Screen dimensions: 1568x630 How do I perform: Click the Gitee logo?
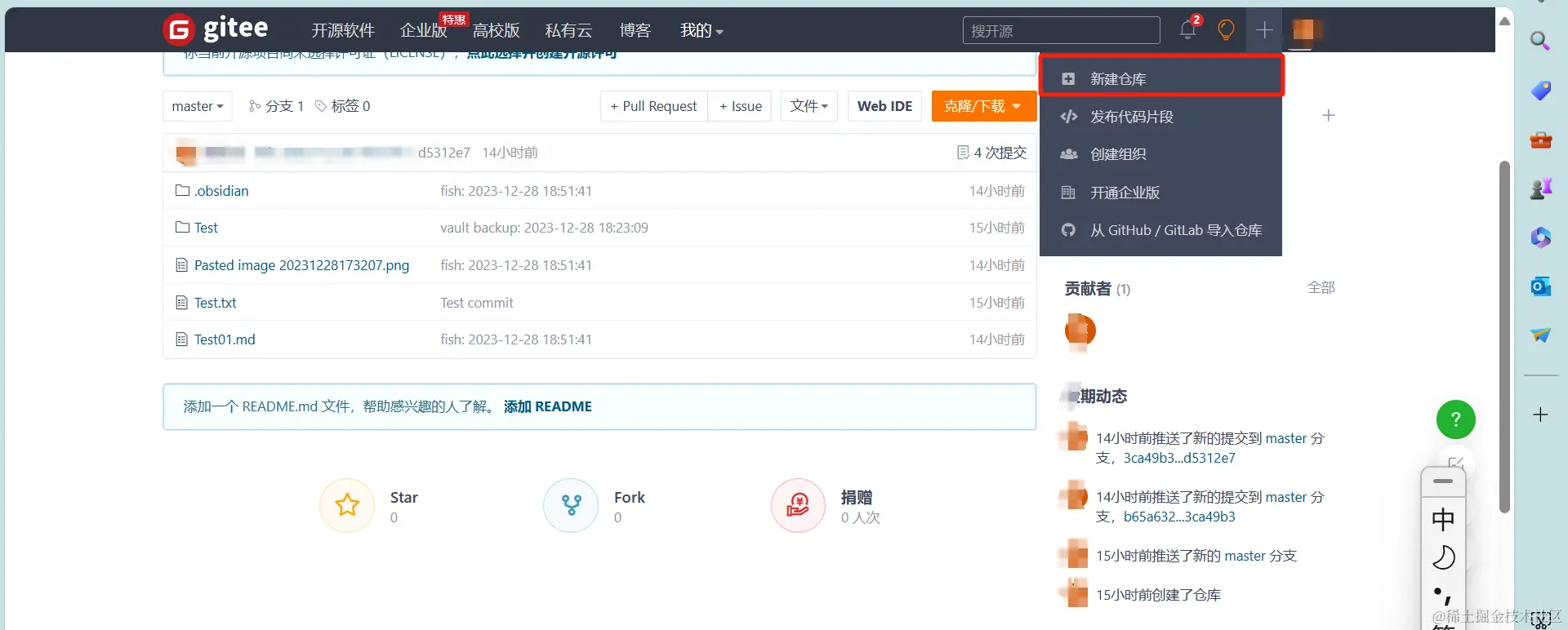point(216,29)
